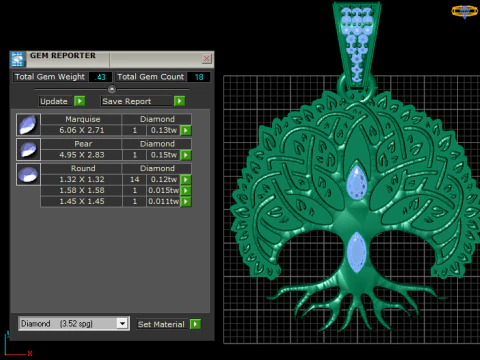
Task: Select the 1.32 X 1.32 size cell
Action: point(82,180)
